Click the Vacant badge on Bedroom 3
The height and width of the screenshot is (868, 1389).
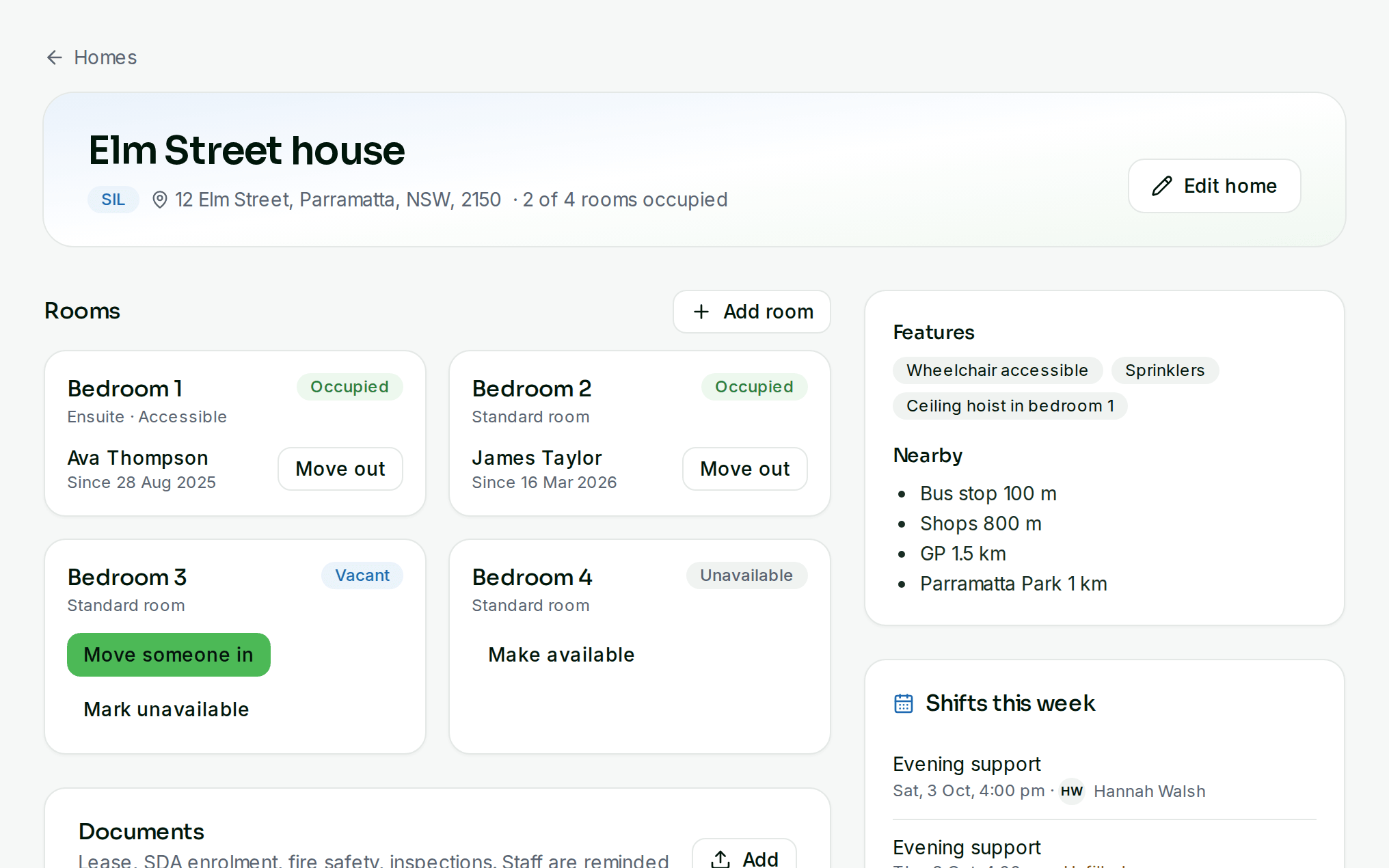362,575
